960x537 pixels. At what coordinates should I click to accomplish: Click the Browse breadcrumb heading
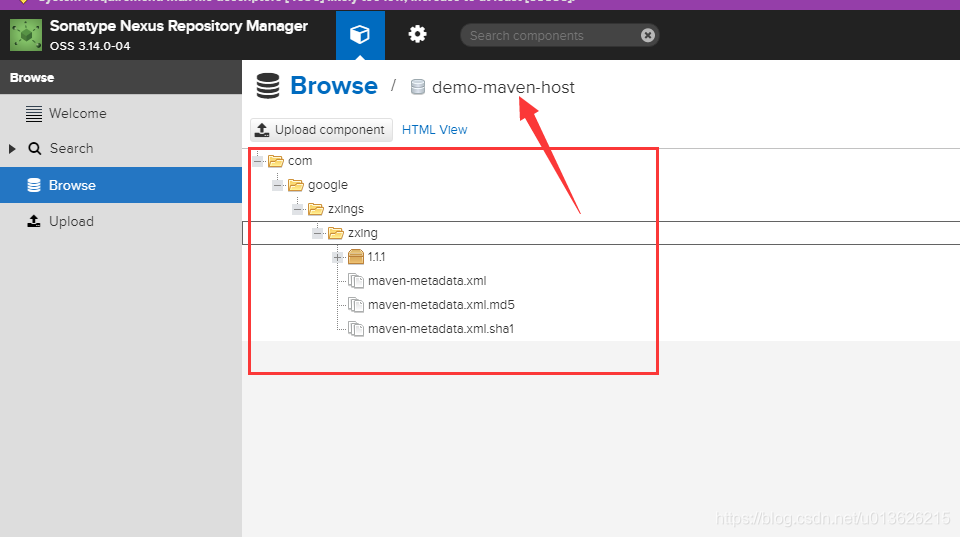[x=334, y=86]
